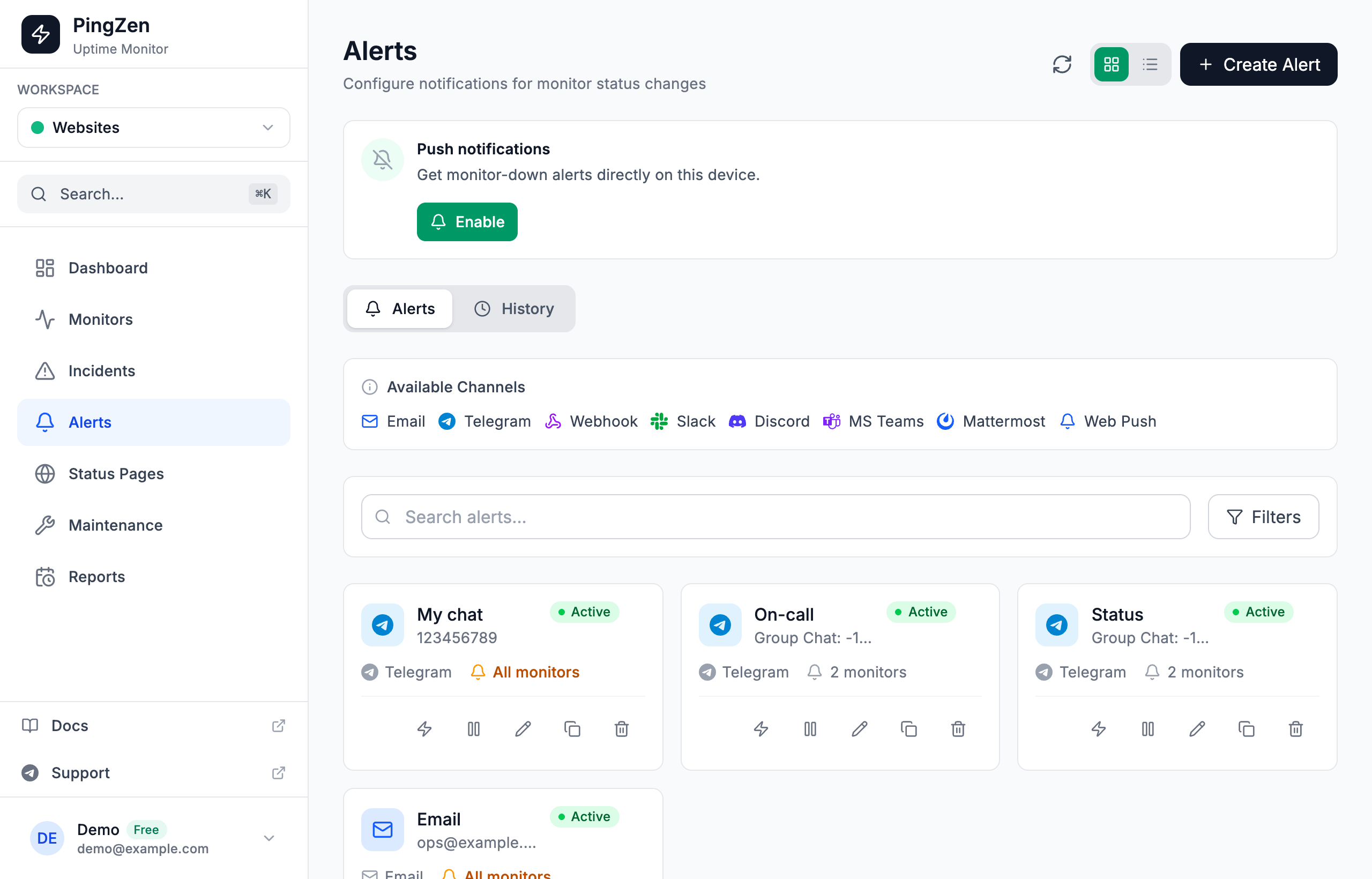
Task: Delete the On-call alert
Action: pyautogui.click(x=958, y=728)
